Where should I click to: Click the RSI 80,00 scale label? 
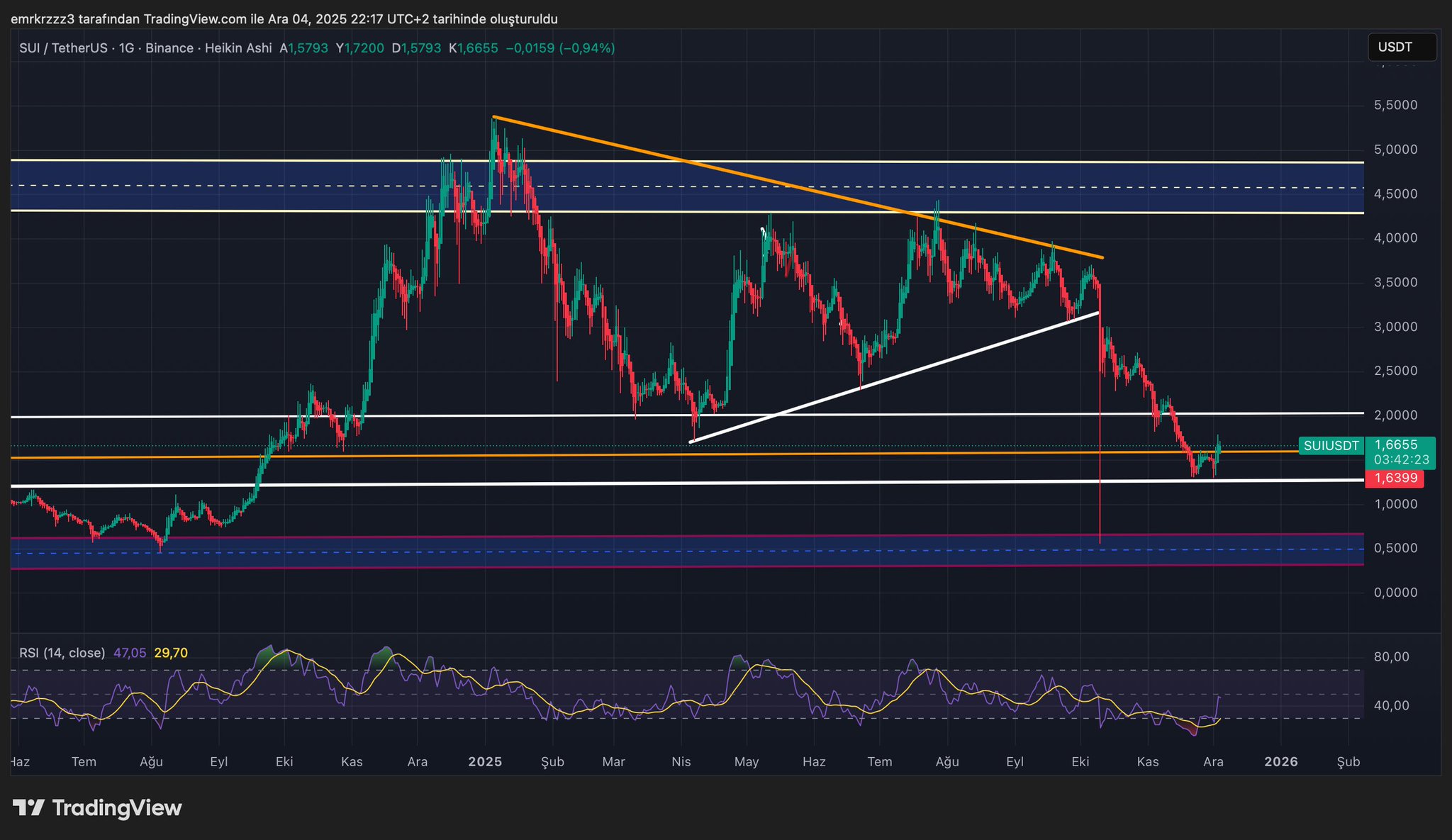click(1391, 657)
